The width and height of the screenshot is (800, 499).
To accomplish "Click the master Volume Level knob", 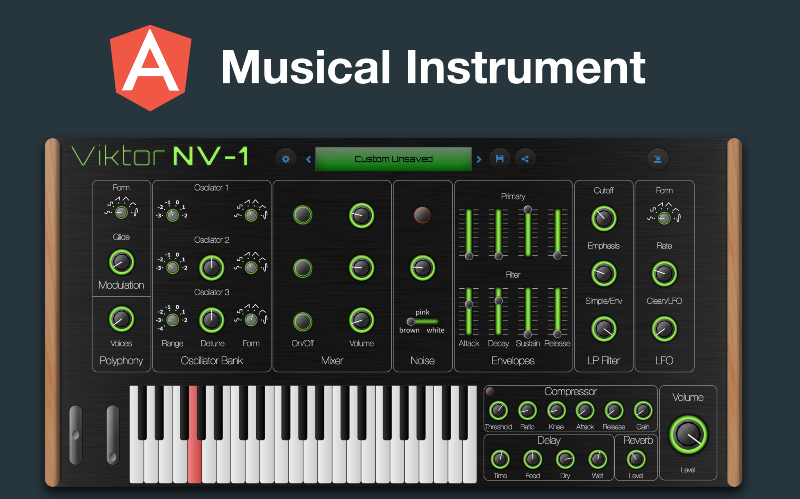I will 688,435.
